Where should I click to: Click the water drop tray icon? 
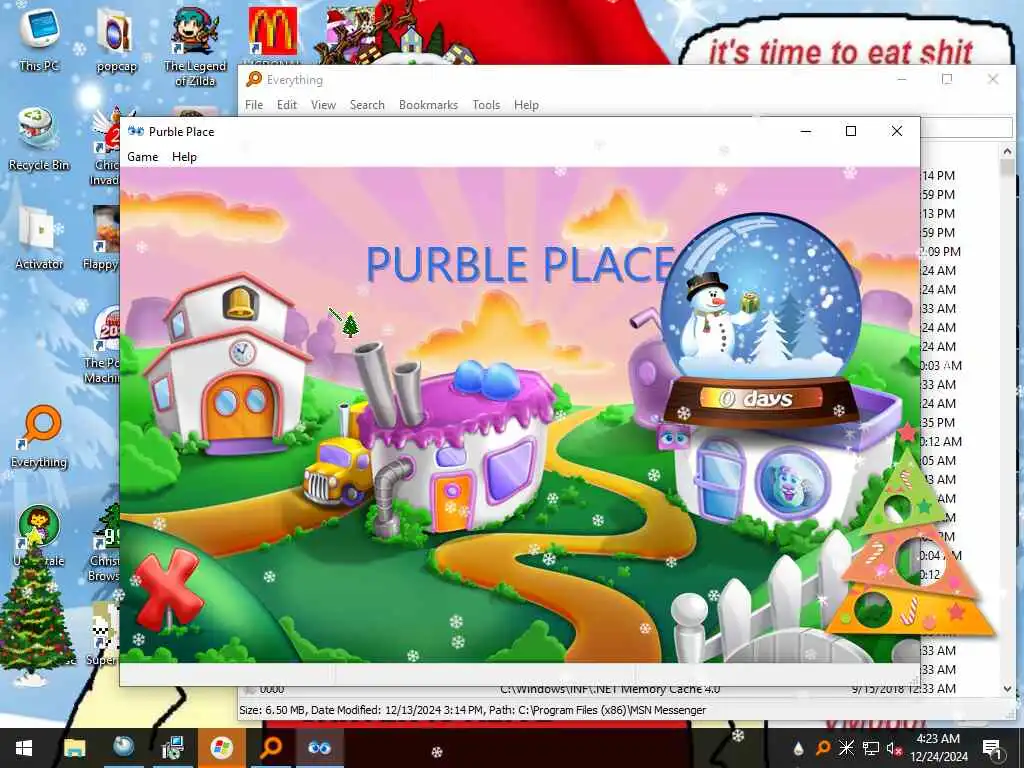tap(798, 748)
